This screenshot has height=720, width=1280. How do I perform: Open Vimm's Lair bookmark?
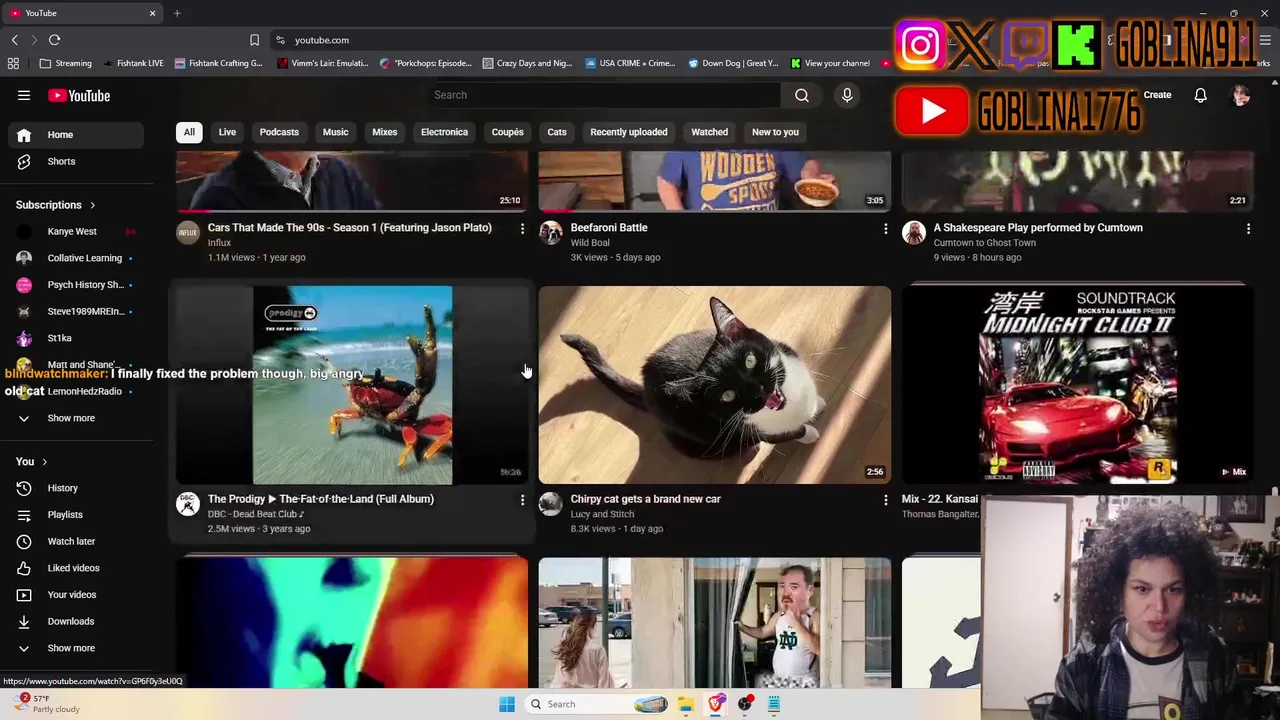325,63
